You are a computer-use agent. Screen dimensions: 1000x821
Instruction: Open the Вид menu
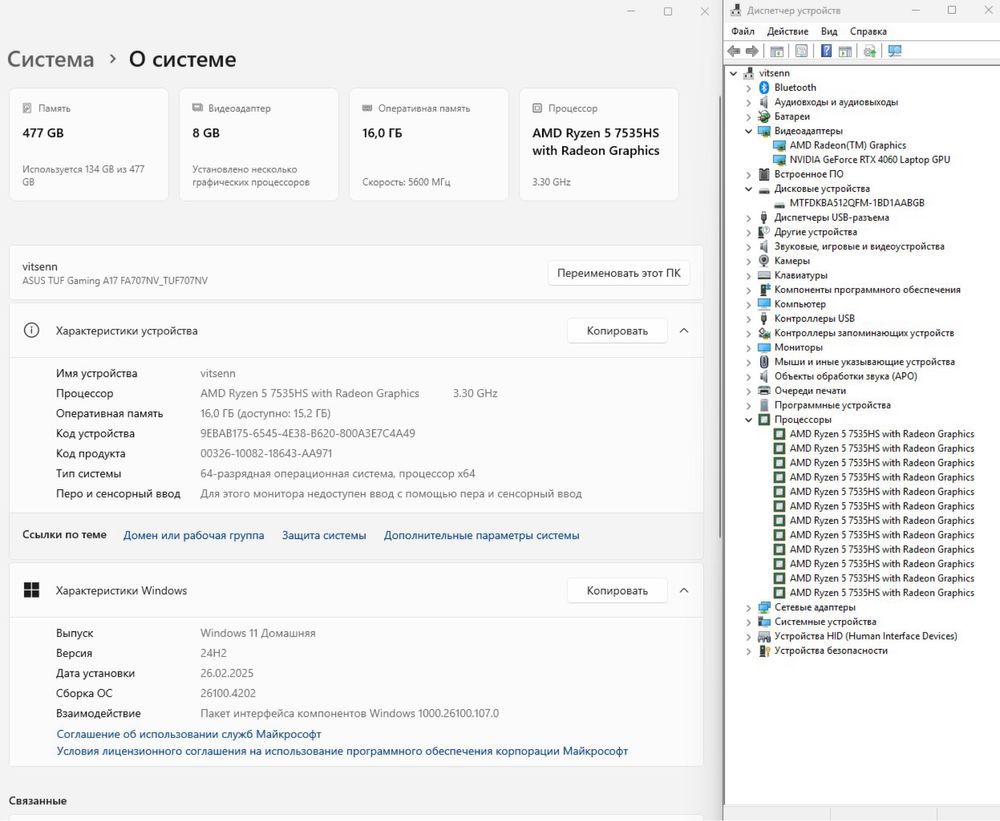pyautogui.click(x=829, y=31)
